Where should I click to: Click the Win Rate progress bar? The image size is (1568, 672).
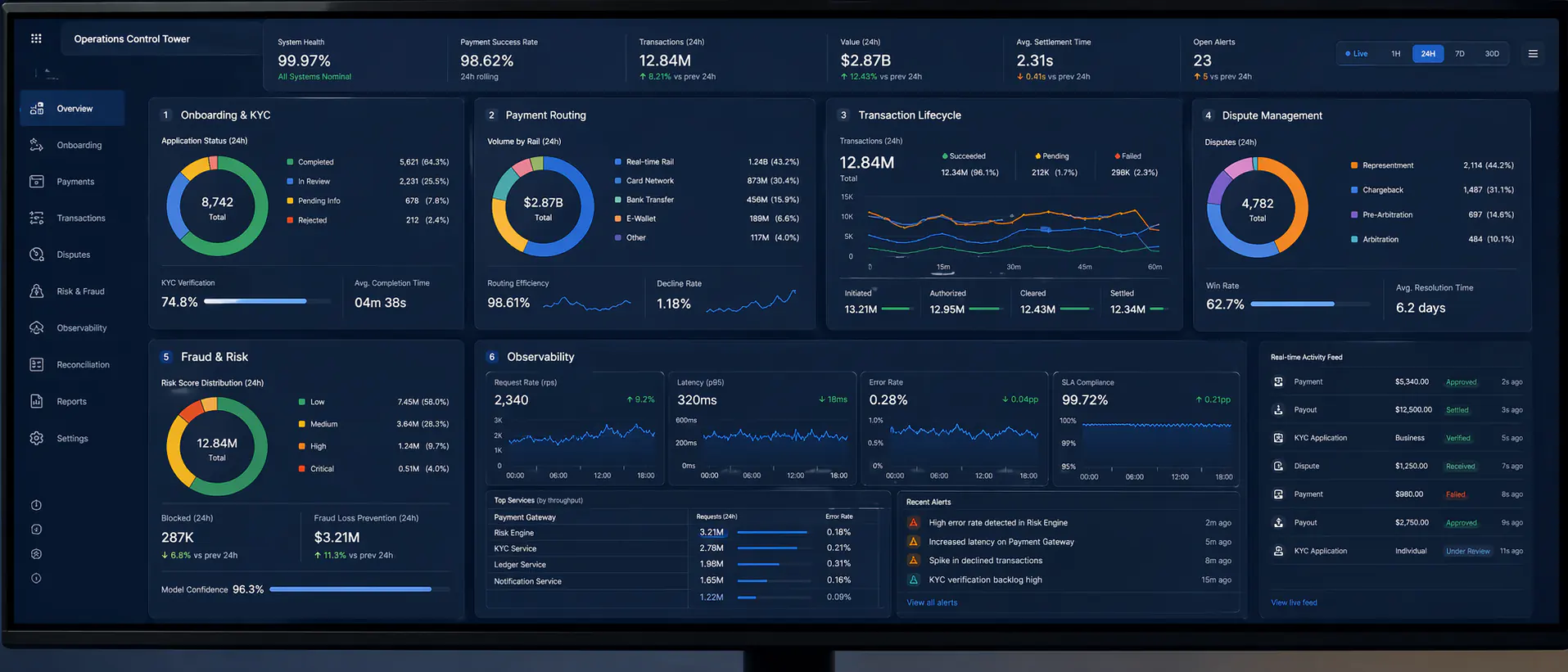pos(1309,304)
